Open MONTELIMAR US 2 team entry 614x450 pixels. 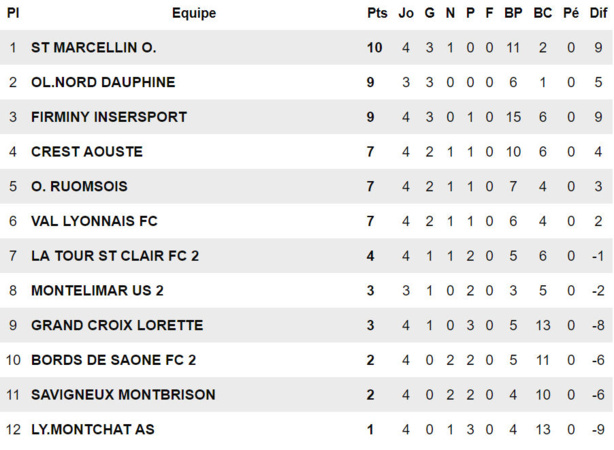tap(97, 291)
